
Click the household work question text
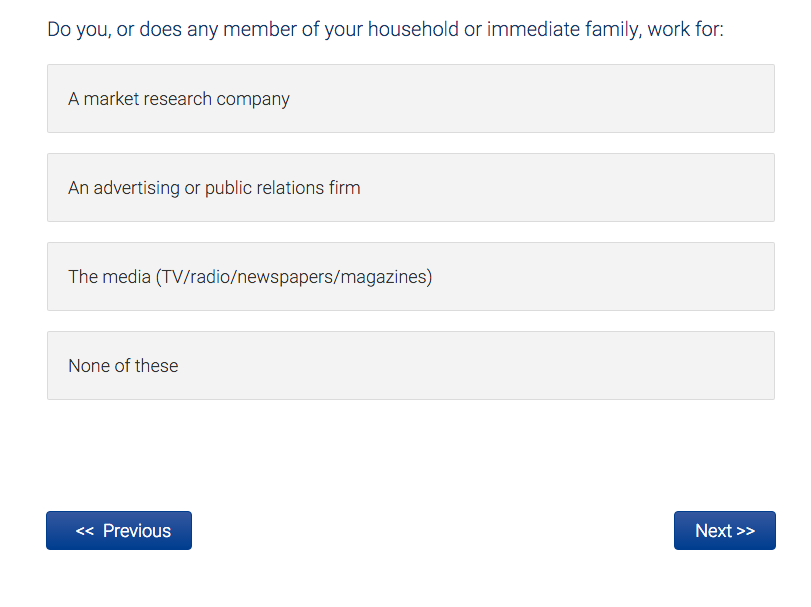(385, 29)
